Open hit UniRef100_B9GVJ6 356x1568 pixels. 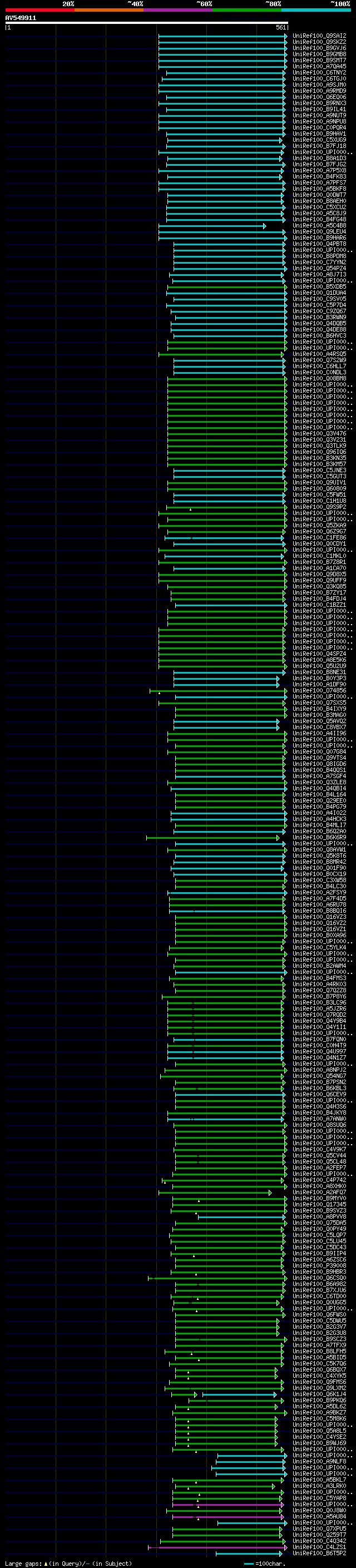coord(319,48)
